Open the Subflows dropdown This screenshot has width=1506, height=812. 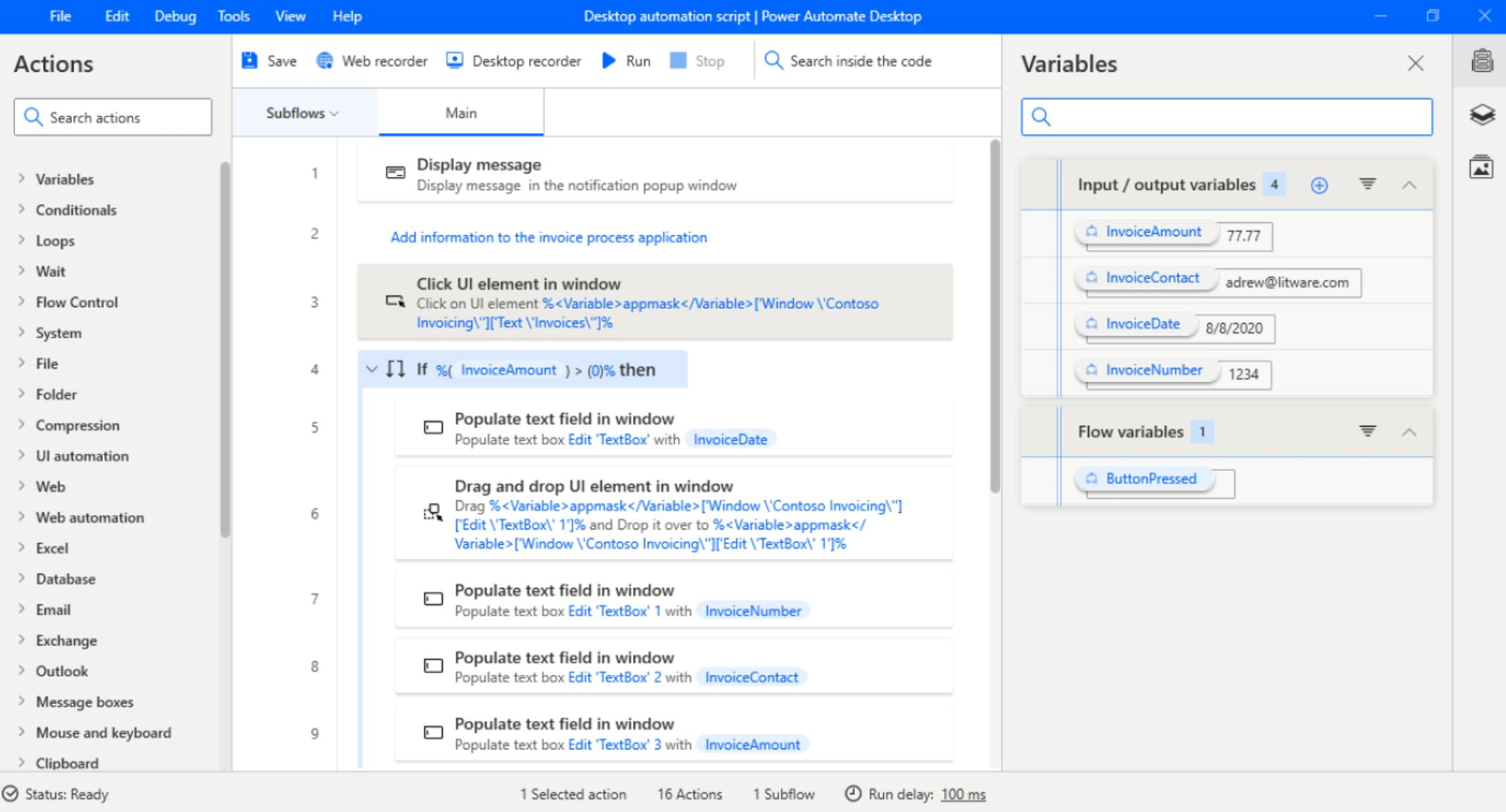(302, 113)
